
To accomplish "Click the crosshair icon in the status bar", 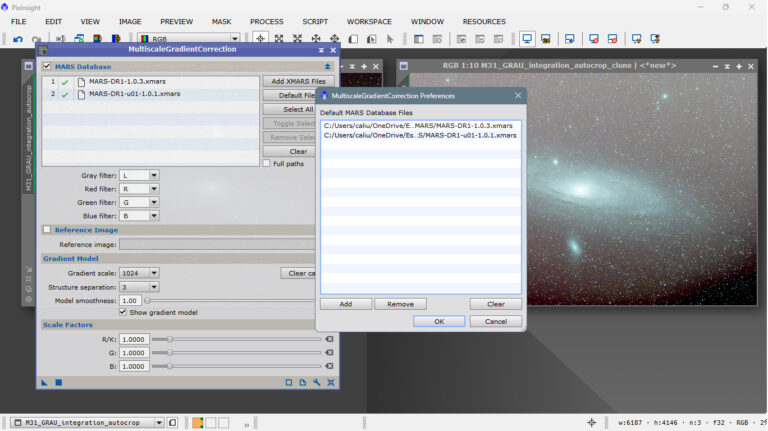I will click(x=592, y=422).
